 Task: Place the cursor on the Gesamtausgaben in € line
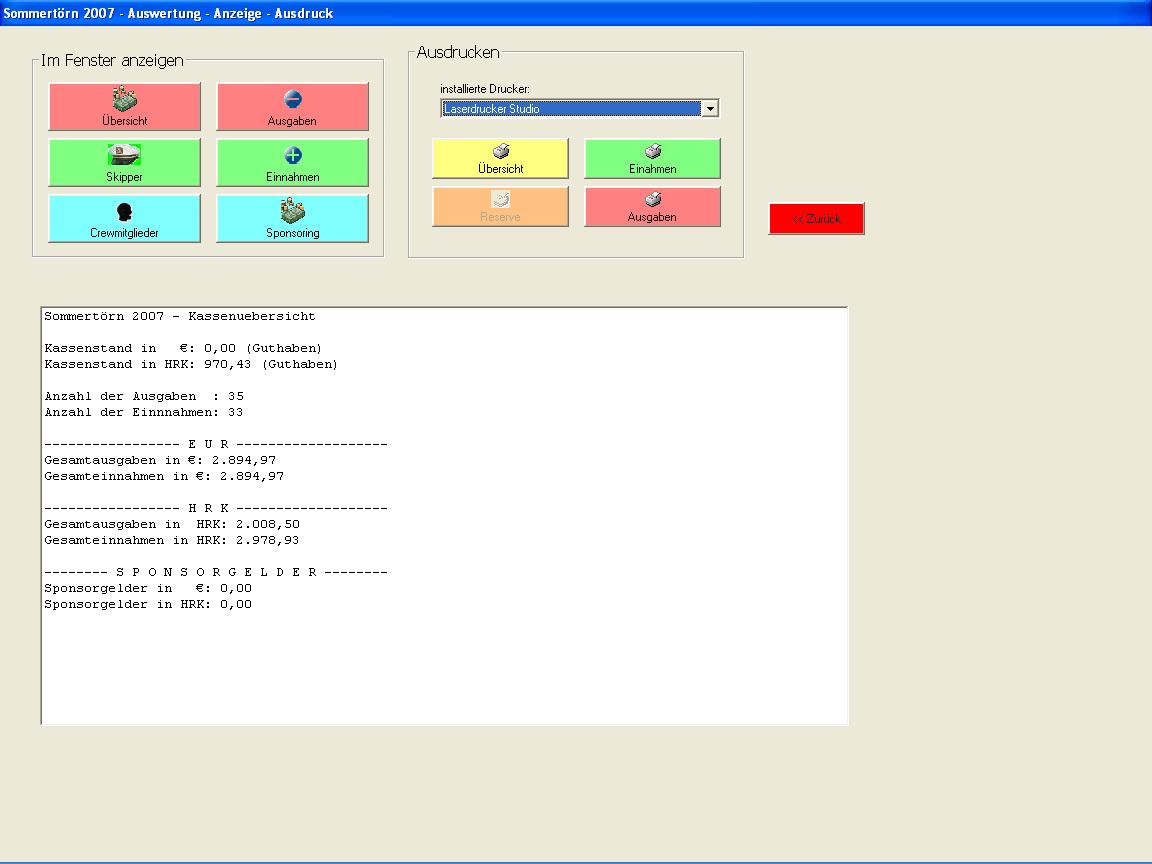tap(160, 460)
